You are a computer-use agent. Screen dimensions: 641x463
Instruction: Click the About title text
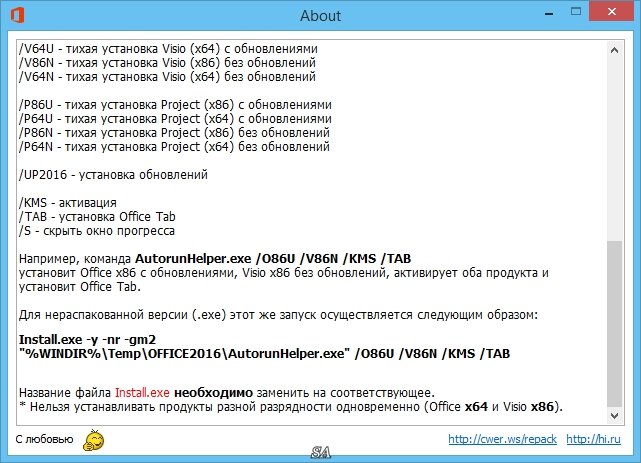tap(320, 16)
